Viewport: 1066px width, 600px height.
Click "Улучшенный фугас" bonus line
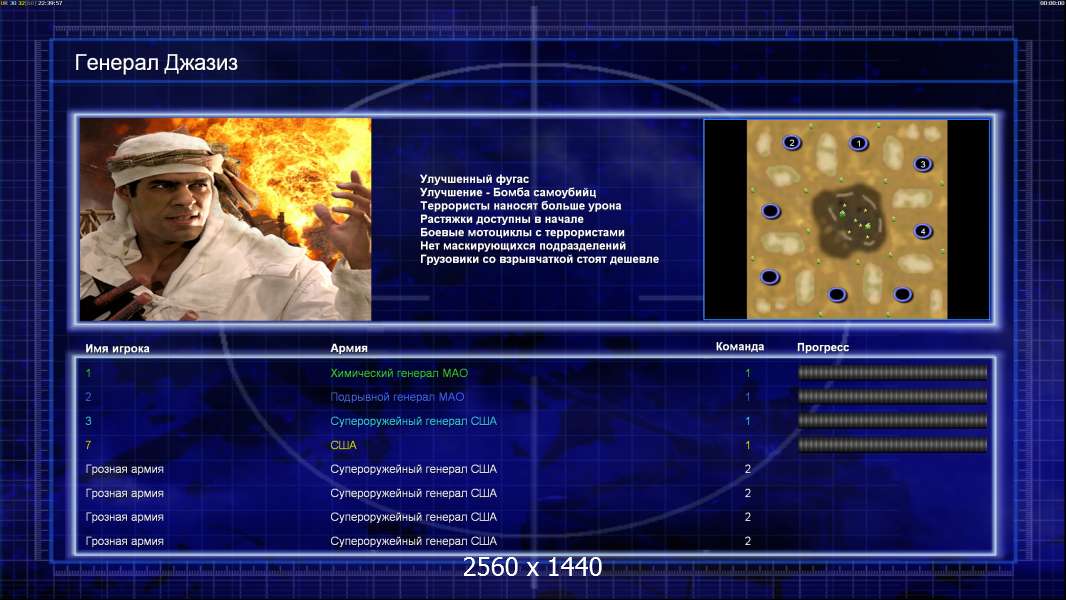(x=474, y=179)
